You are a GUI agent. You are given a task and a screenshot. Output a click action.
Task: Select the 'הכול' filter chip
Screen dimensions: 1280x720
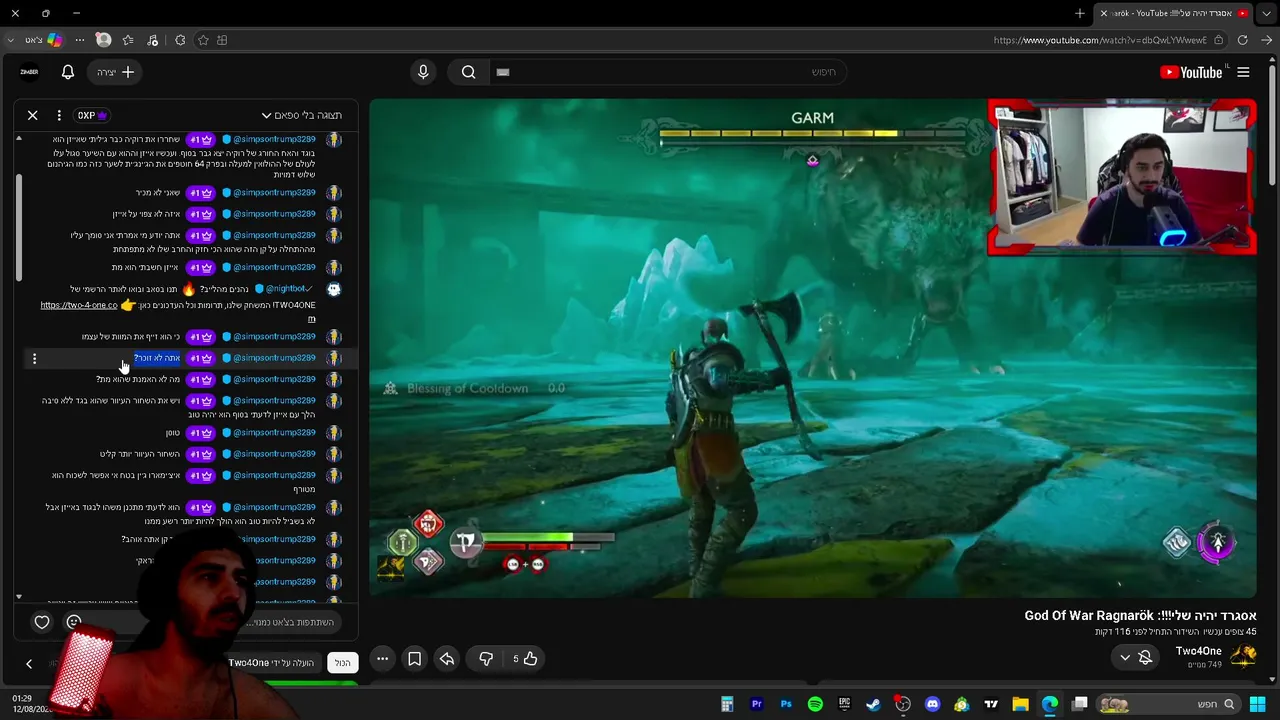click(342, 663)
